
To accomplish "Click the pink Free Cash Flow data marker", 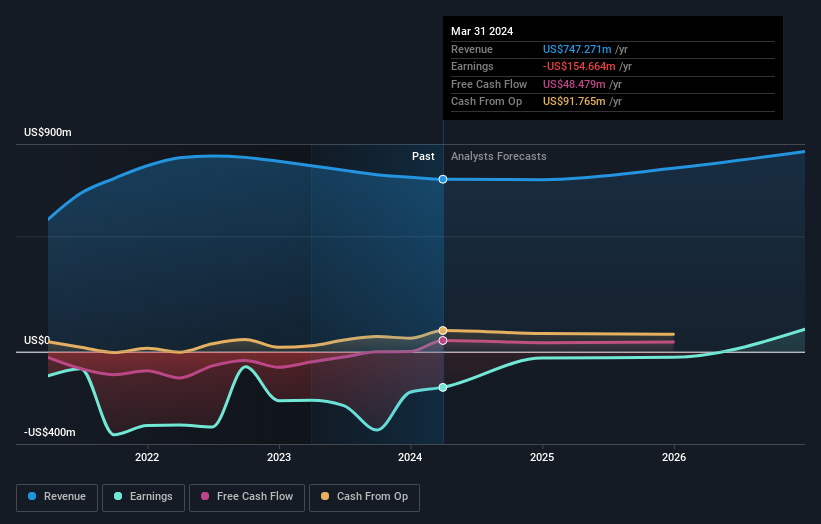I will coord(443,341).
